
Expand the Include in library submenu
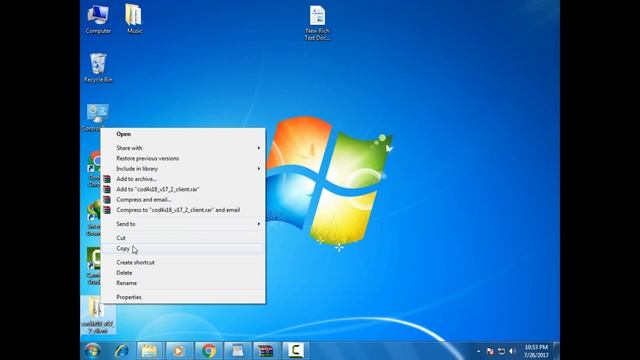coord(183,169)
